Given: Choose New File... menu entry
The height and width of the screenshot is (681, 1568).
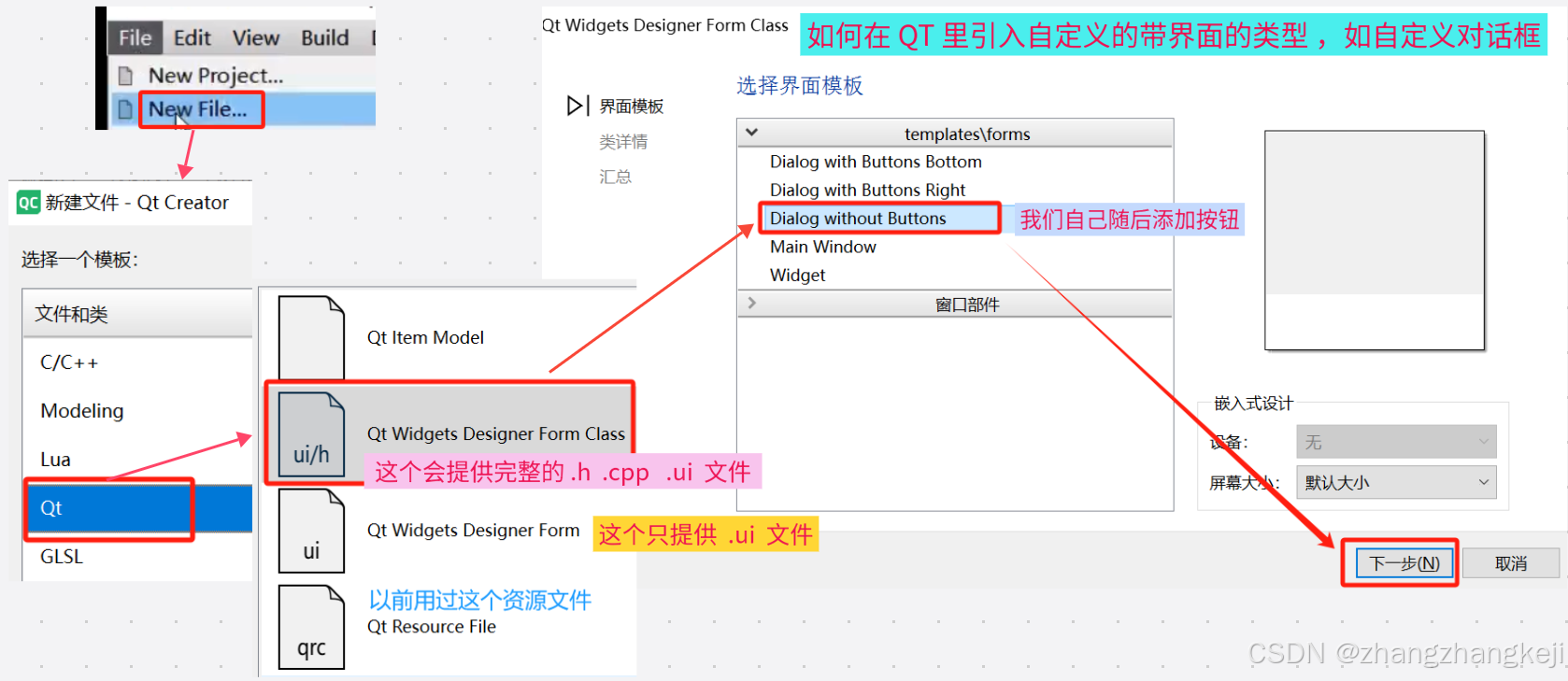Looking at the screenshot, I should 198,109.
